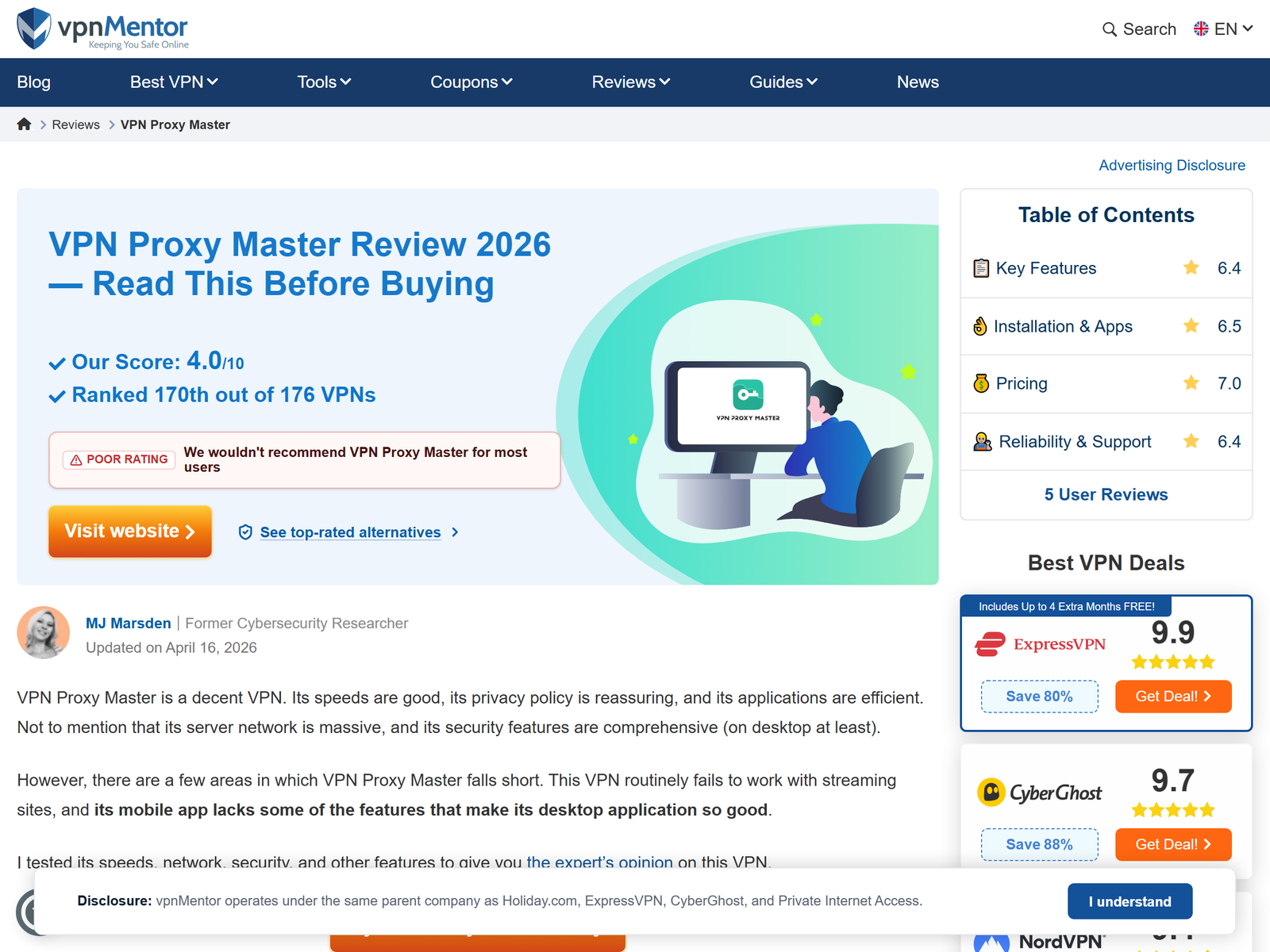Viewport: 1270px width, 952px height.
Task: Click 'Updated on April 16, 2026' text
Action: [x=171, y=647]
